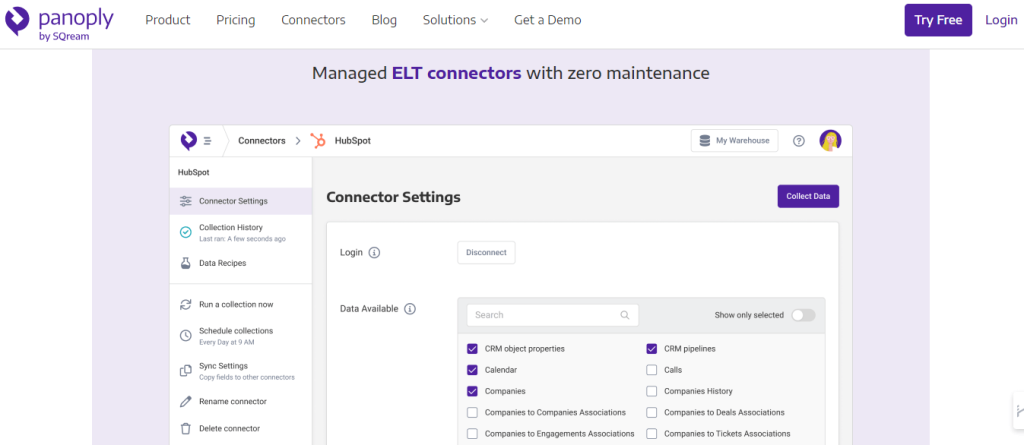
Task: Click the floating widget tab at the right page edge
Action: tap(1018, 410)
